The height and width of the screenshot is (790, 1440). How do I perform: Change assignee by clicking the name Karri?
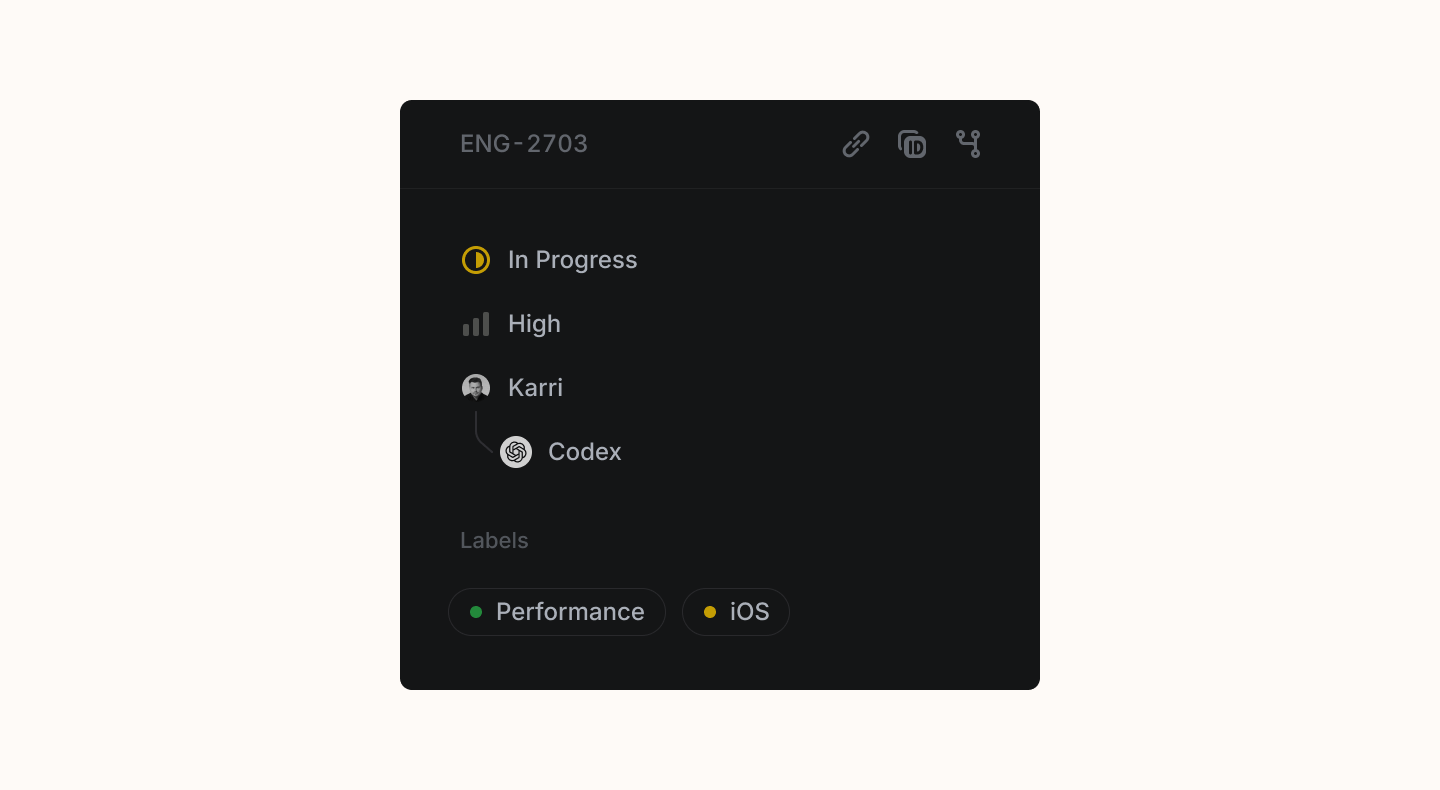tap(535, 388)
